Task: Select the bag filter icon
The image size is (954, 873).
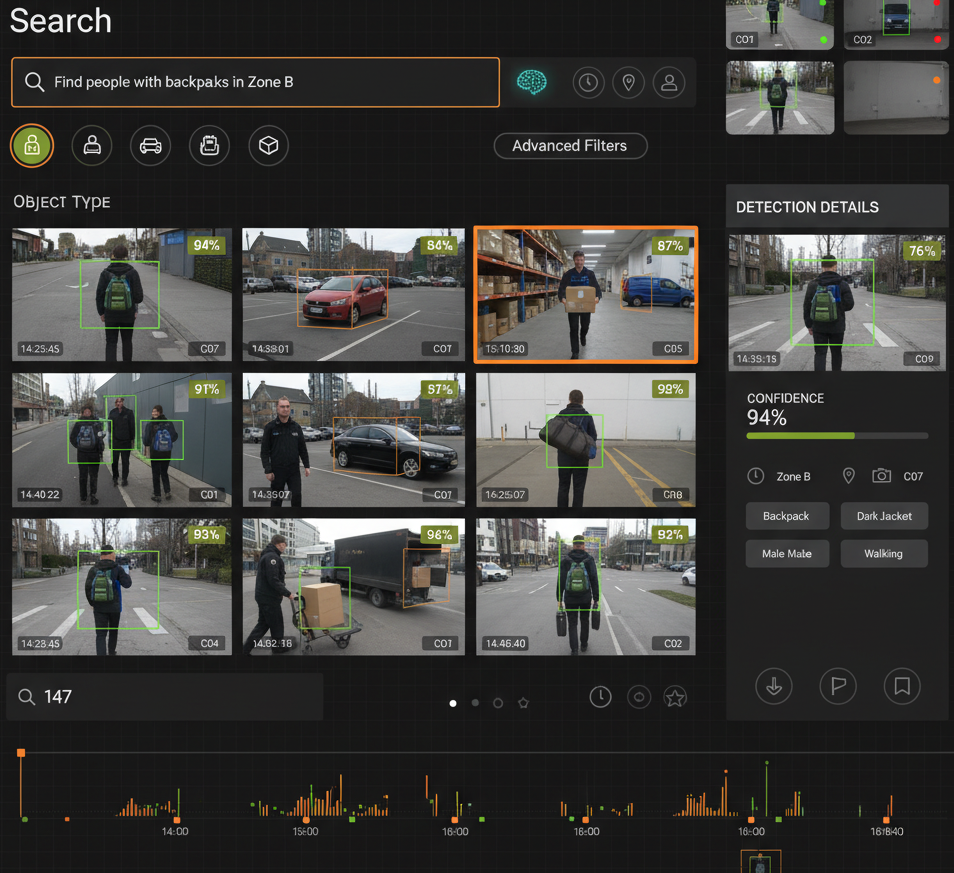Action: coord(209,146)
